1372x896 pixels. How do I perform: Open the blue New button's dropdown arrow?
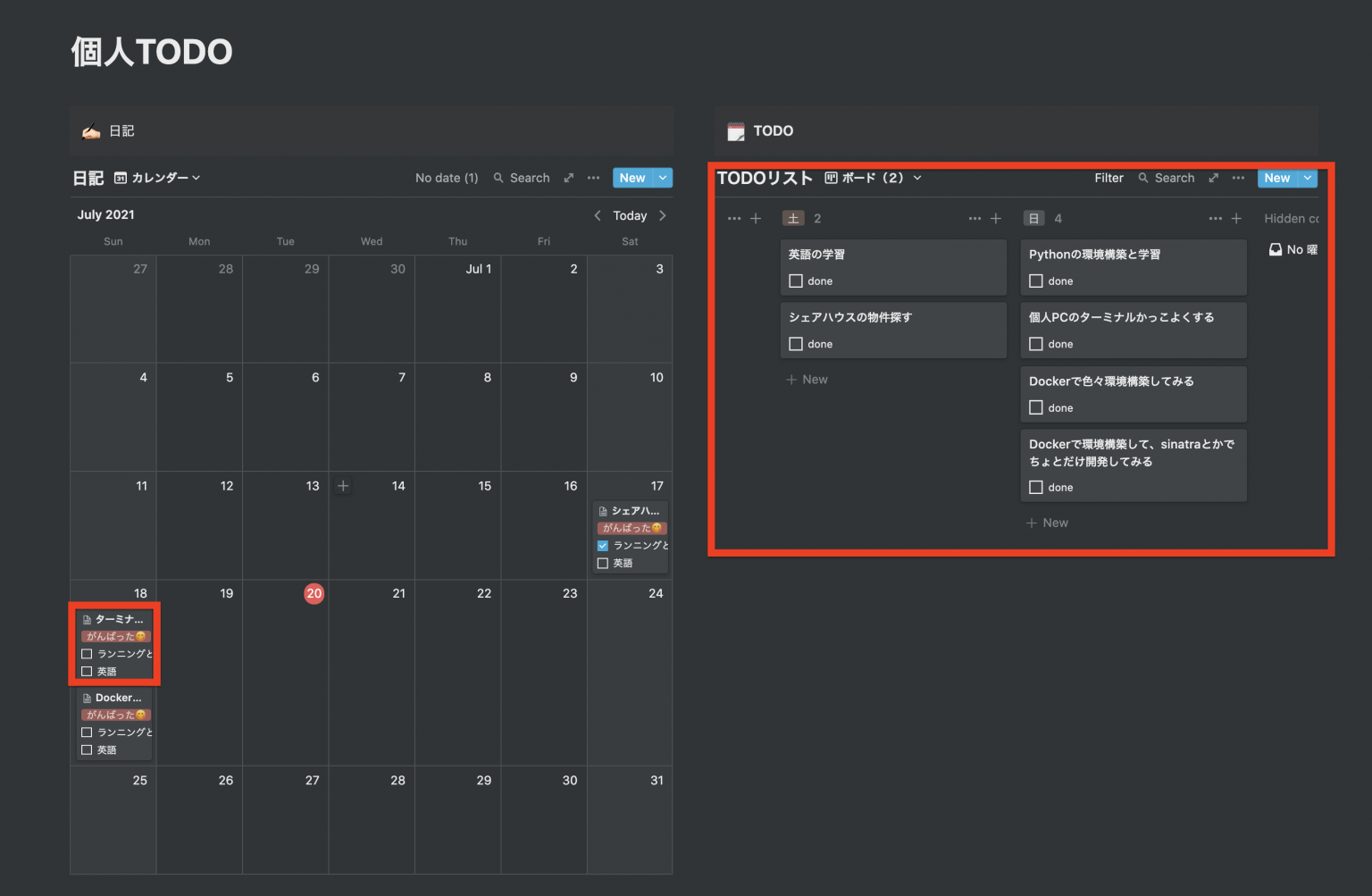point(1307,178)
